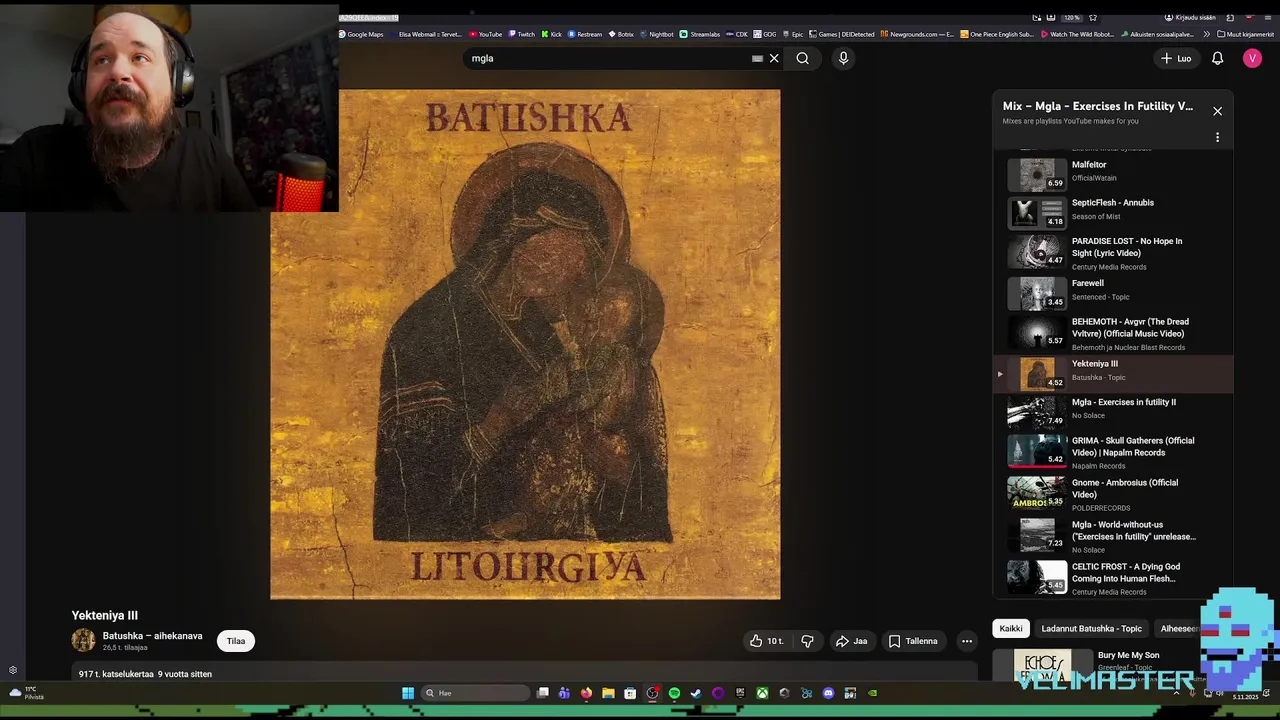Open File Explorer from the taskbar
The height and width of the screenshot is (720, 1280).
click(x=608, y=693)
